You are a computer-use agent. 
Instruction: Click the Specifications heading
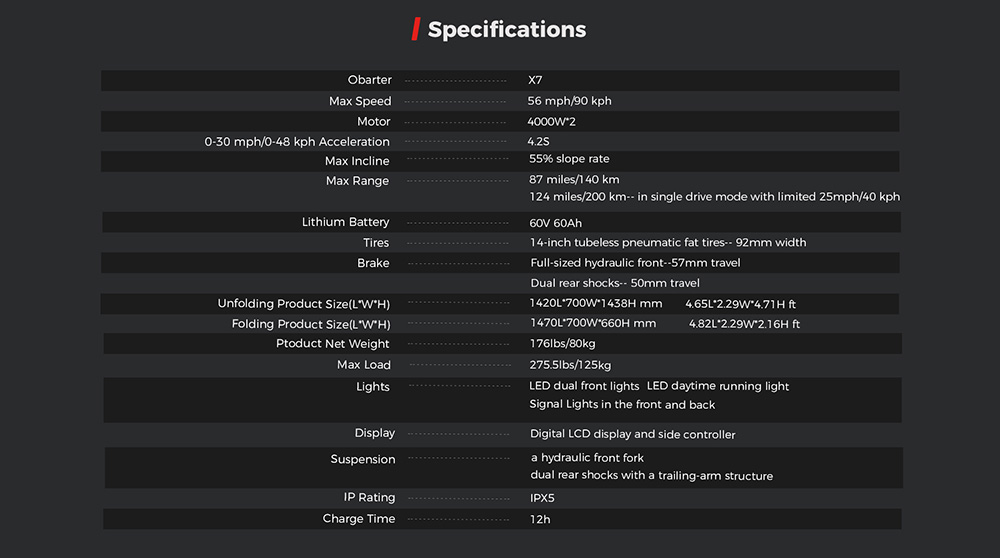[x=506, y=29]
